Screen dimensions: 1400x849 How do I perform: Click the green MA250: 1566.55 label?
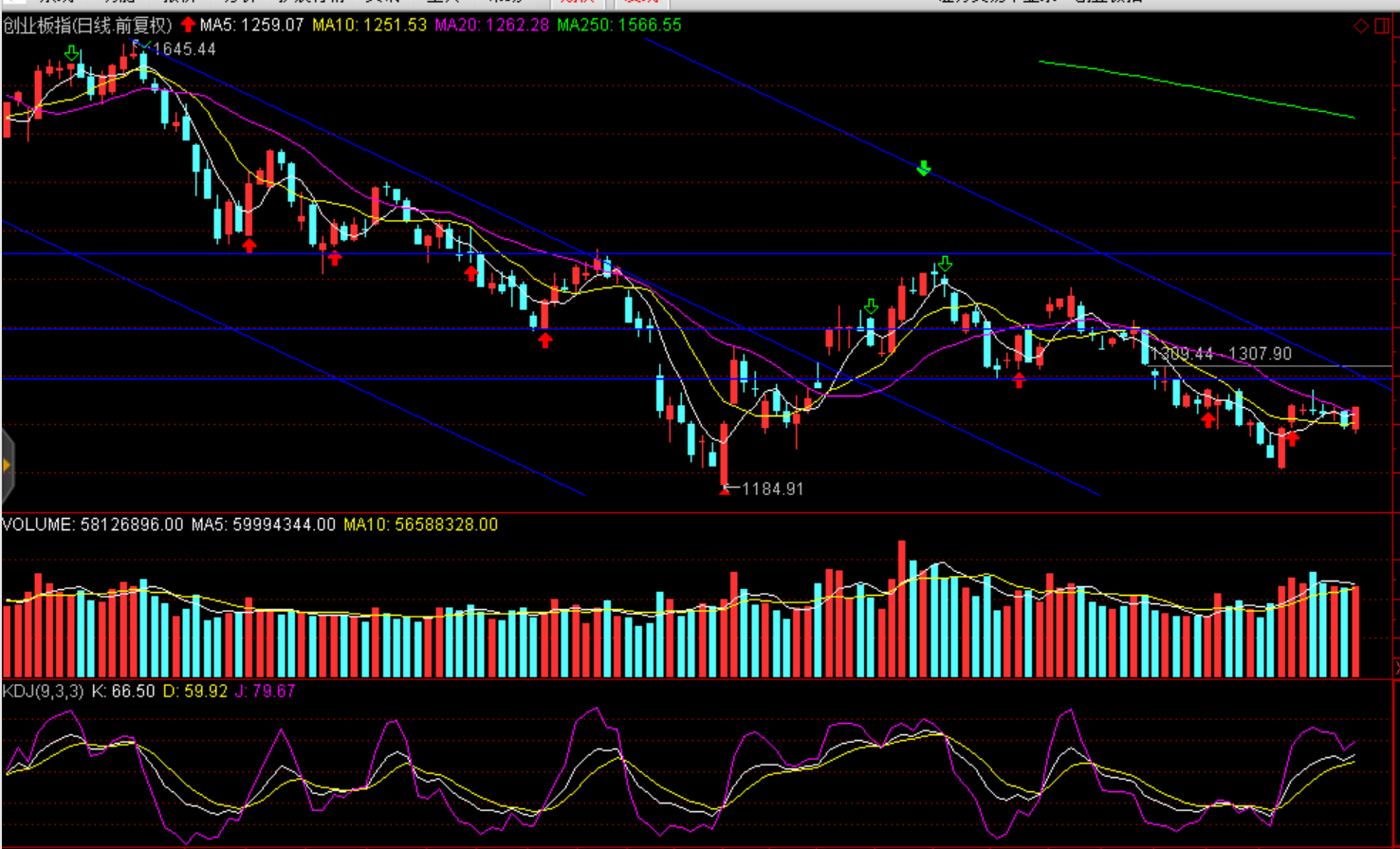coord(618,26)
